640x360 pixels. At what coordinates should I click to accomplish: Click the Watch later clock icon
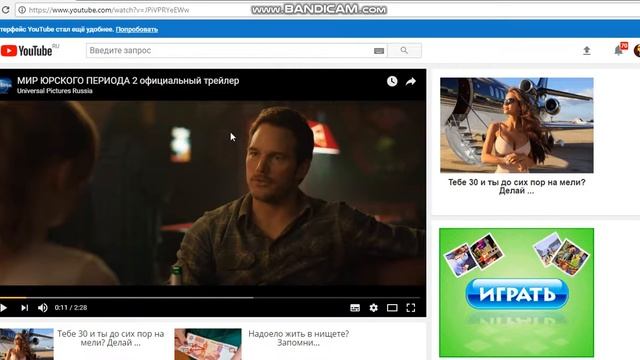click(392, 81)
